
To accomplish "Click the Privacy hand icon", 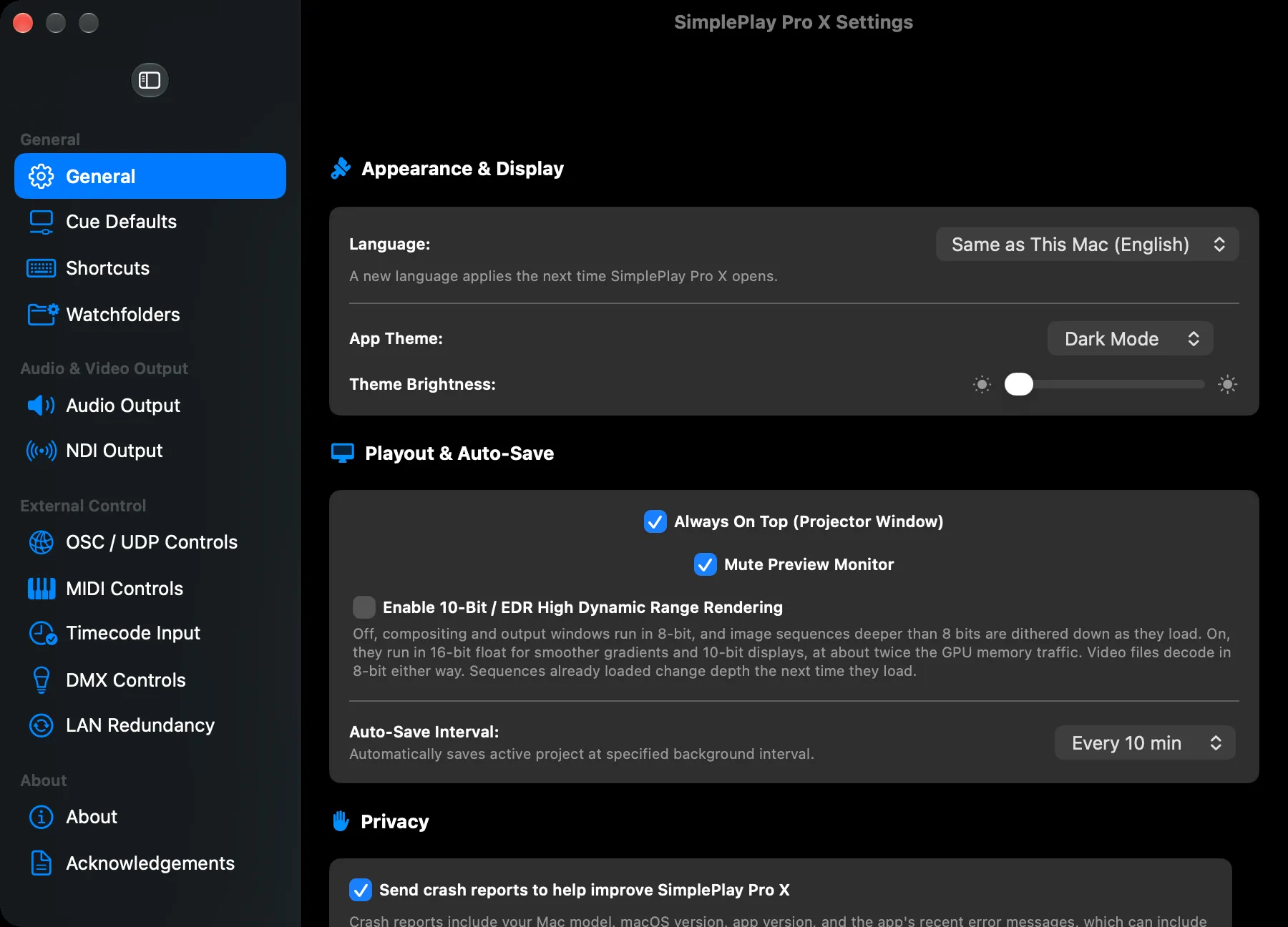I will point(341,821).
